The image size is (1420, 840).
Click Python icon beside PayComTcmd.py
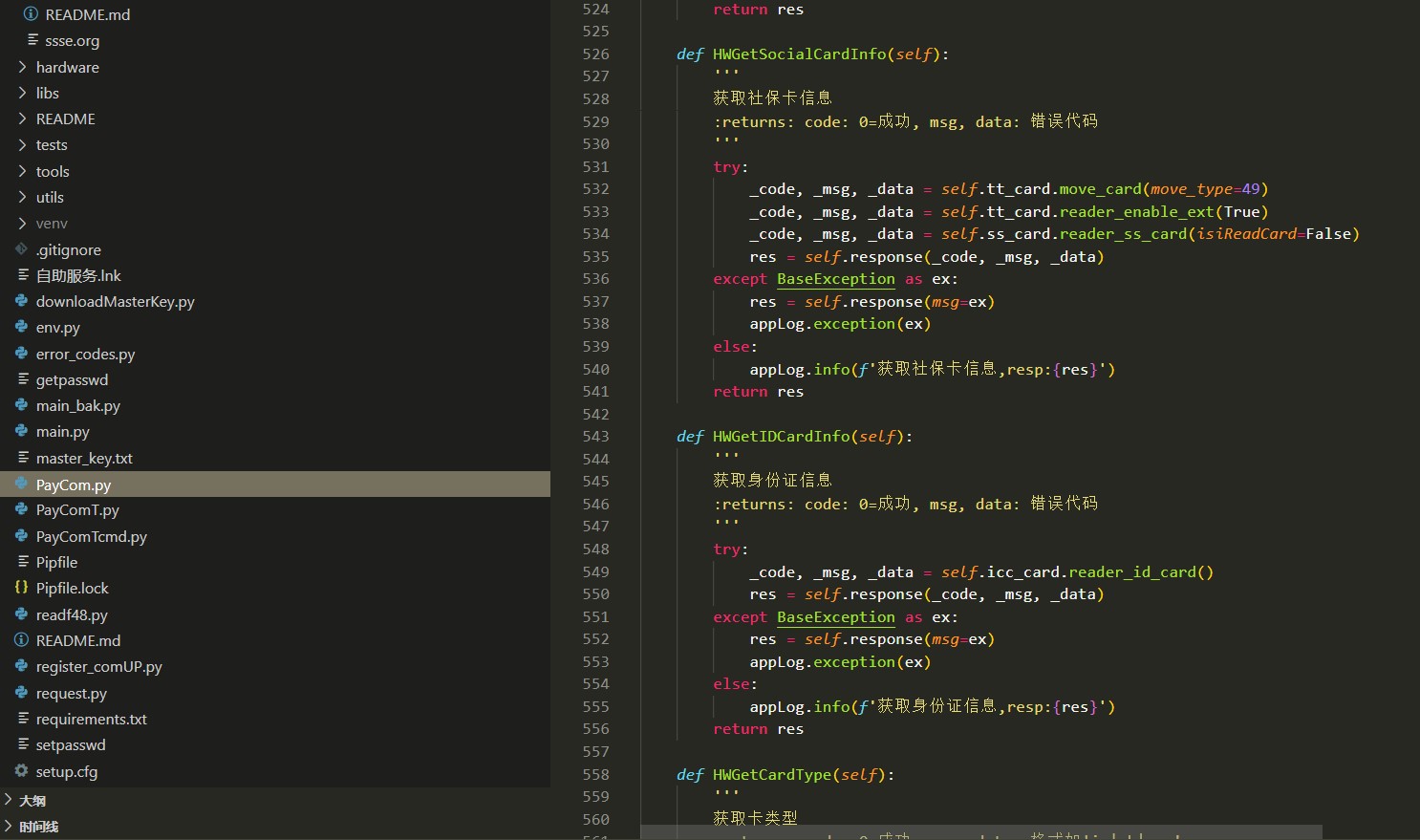tap(21, 536)
